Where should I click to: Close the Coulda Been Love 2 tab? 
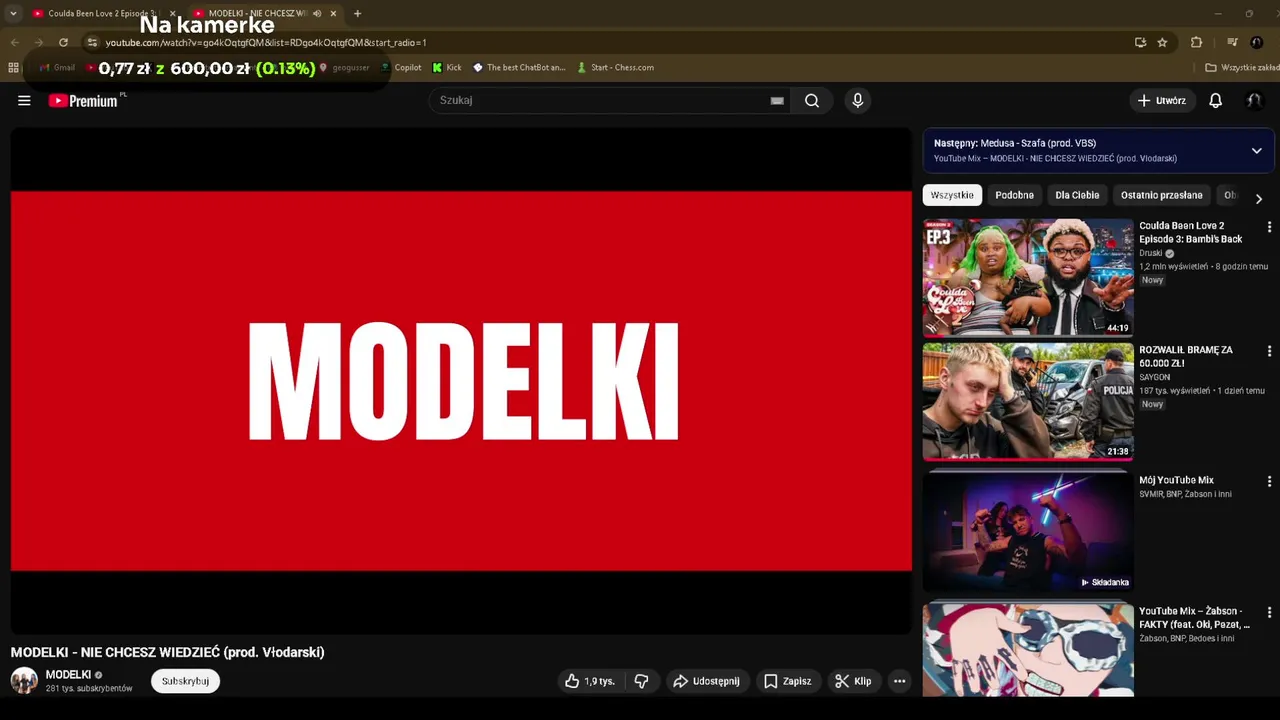click(x=172, y=14)
